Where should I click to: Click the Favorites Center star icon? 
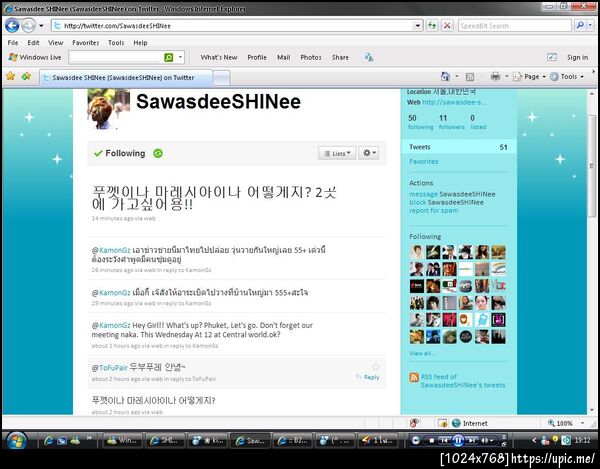tap(11, 76)
